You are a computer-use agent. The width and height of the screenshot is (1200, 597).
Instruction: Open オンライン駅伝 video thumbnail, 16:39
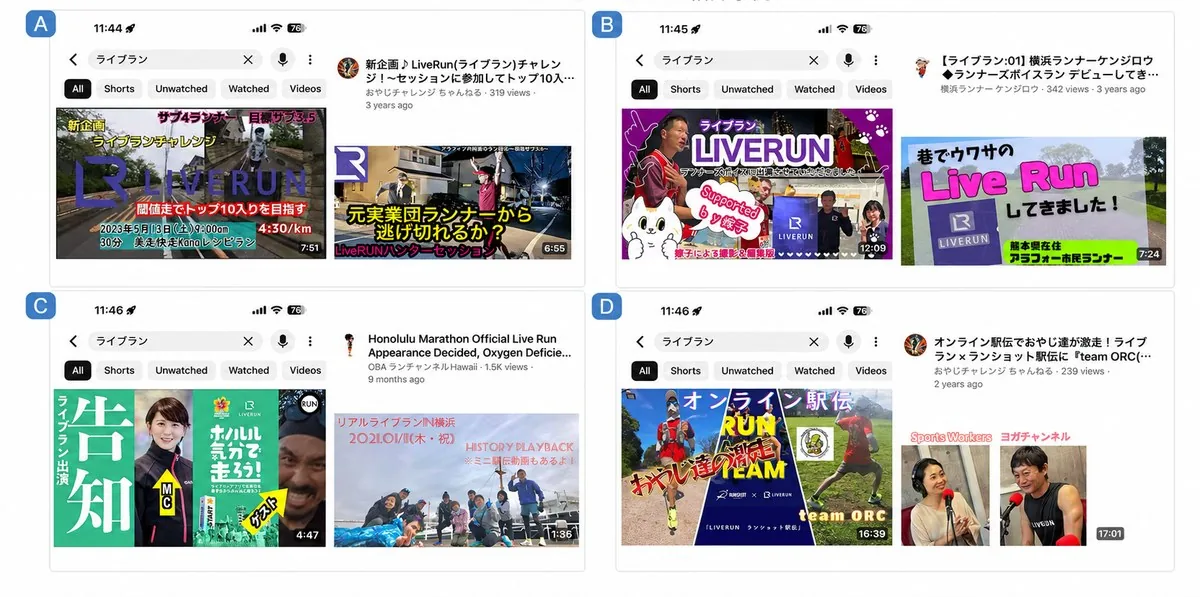click(x=757, y=467)
